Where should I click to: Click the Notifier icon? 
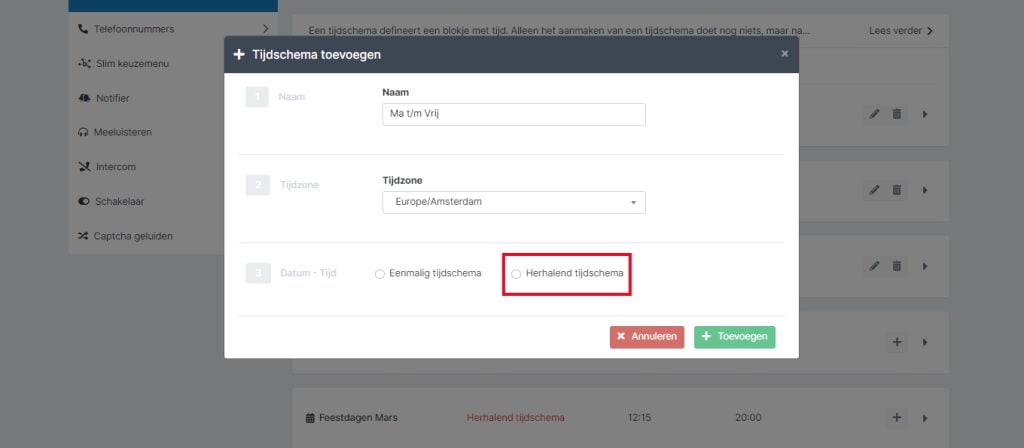coord(84,98)
